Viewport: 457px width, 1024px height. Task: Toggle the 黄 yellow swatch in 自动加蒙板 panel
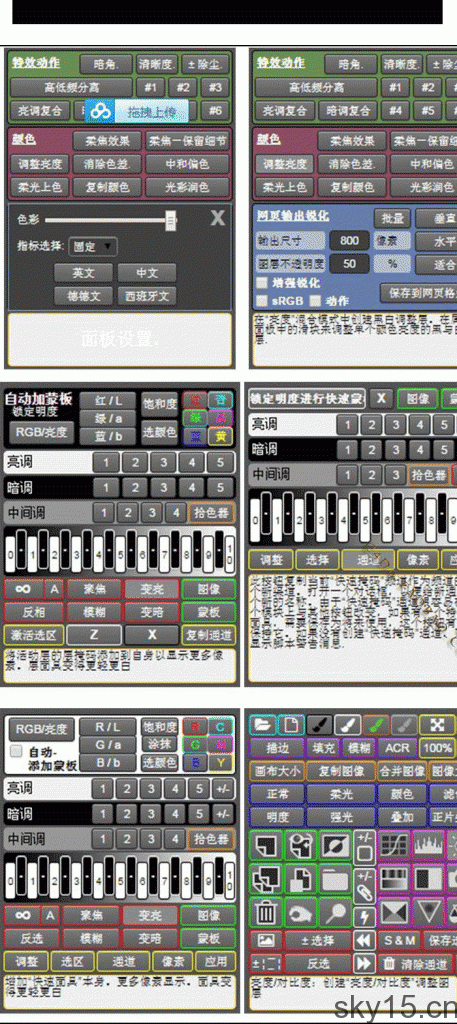(x=221, y=436)
